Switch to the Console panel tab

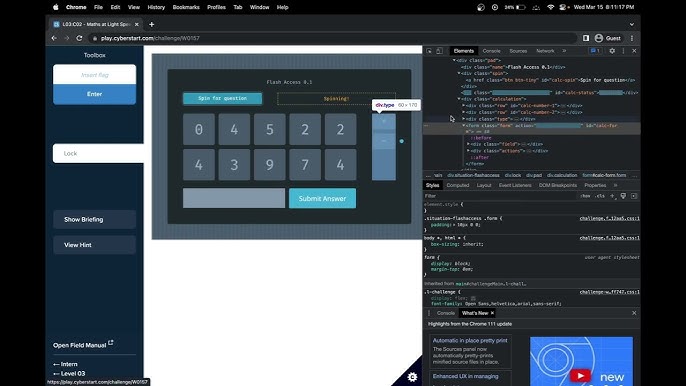pyautogui.click(x=491, y=51)
